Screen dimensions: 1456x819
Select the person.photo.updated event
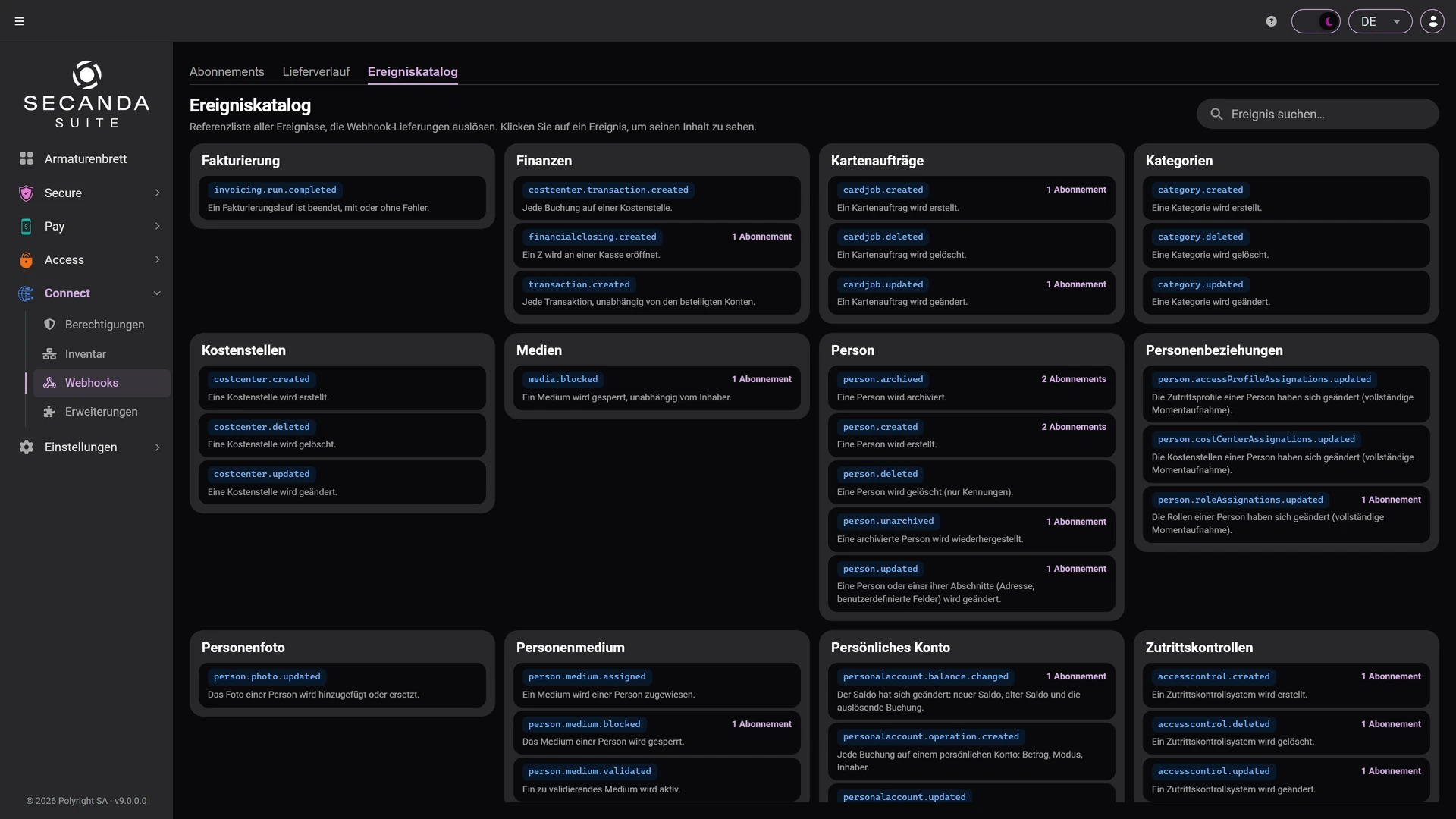[x=342, y=685]
